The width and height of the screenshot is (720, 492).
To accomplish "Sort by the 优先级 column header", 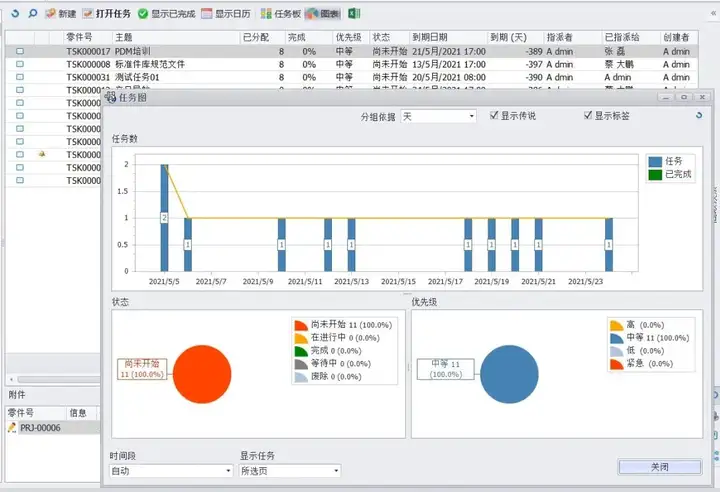I will pyautogui.click(x=351, y=37).
